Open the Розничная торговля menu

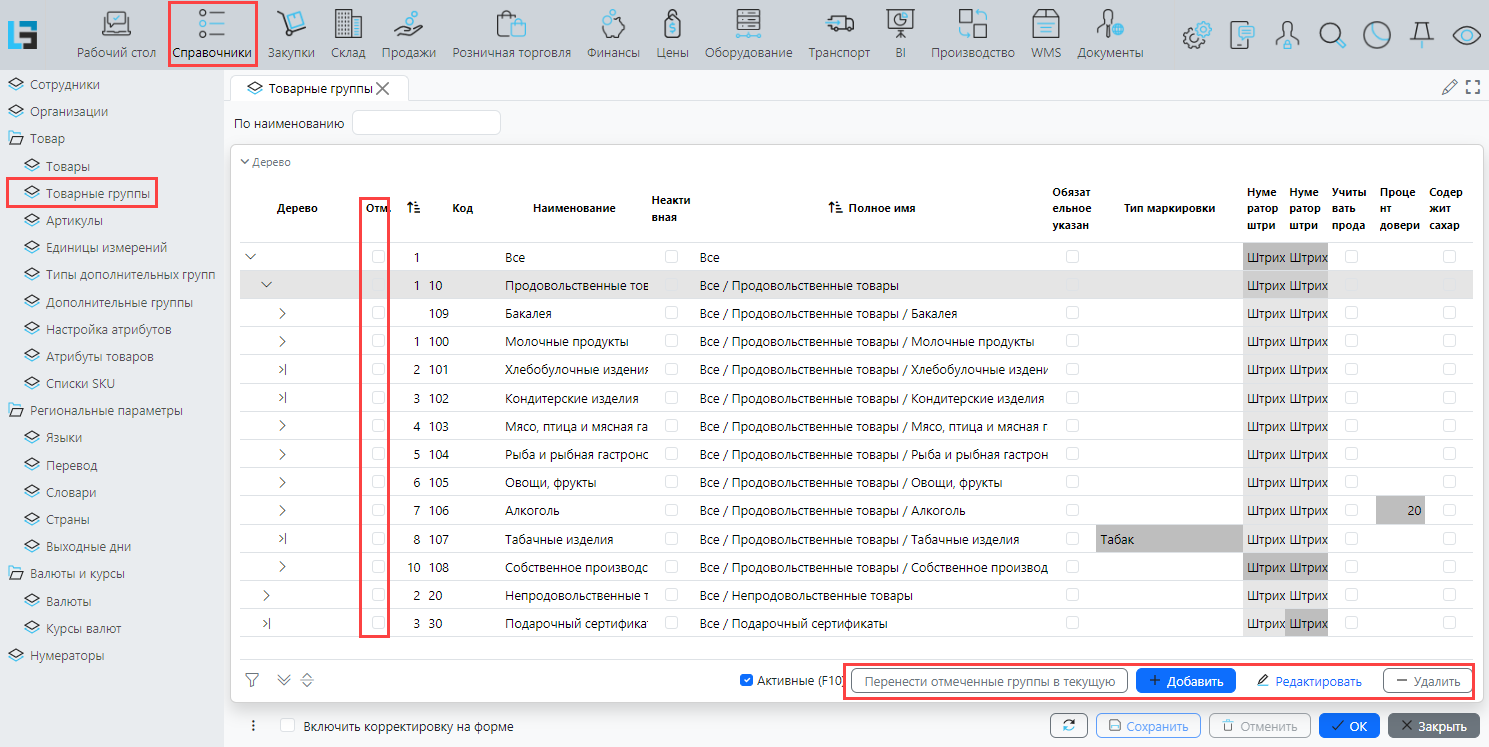point(511,33)
